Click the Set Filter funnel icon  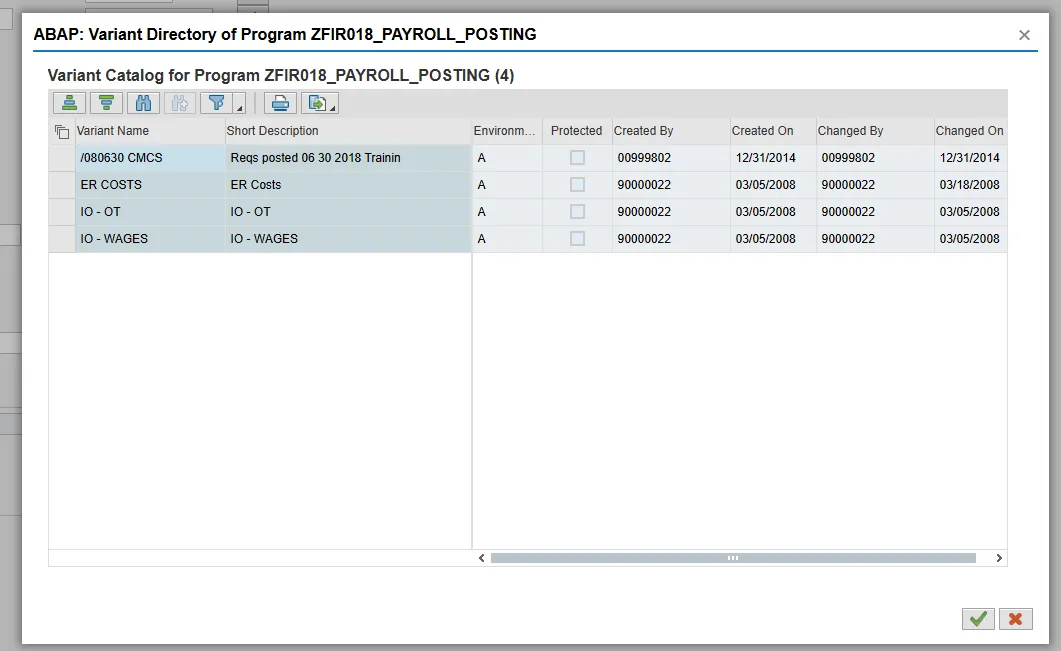[x=216, y=103]
